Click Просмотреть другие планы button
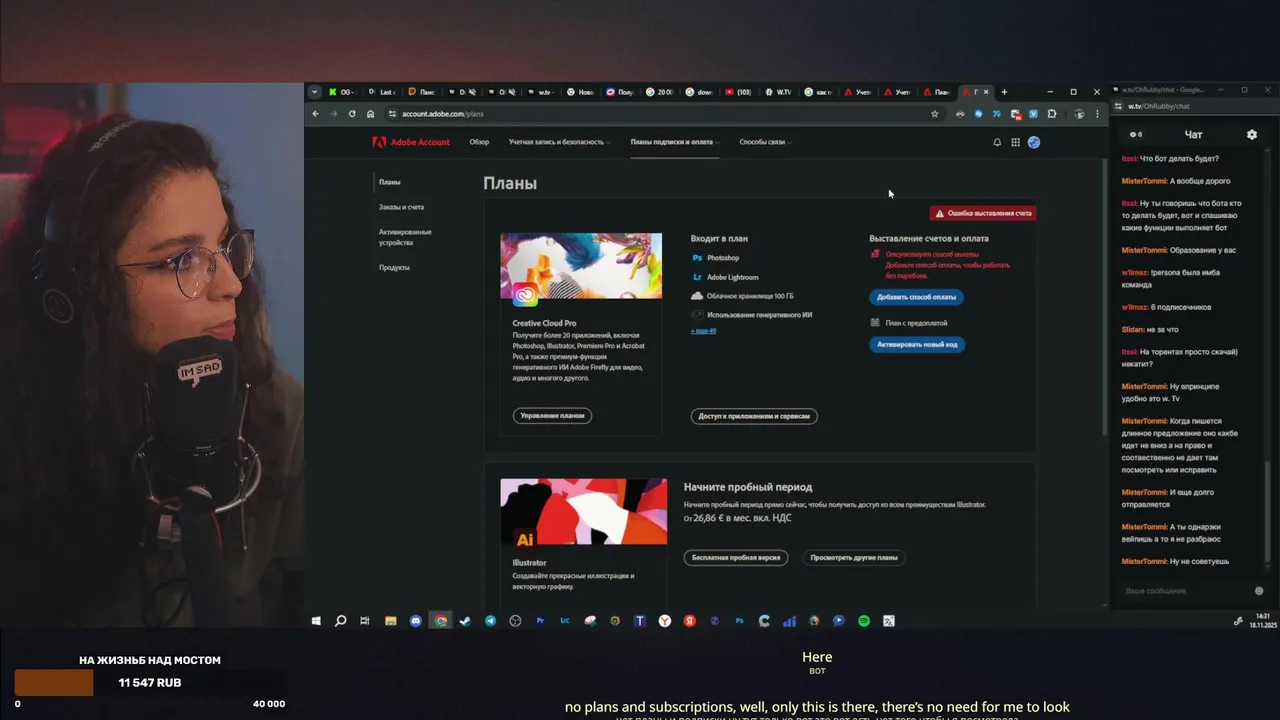1280x720 pixels. point(854,557)
